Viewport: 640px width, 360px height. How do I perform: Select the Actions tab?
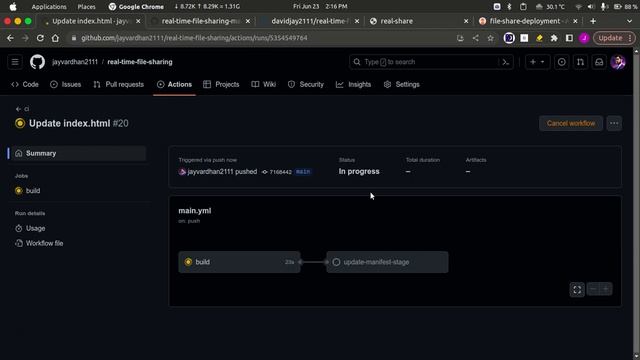coord(174,84)
